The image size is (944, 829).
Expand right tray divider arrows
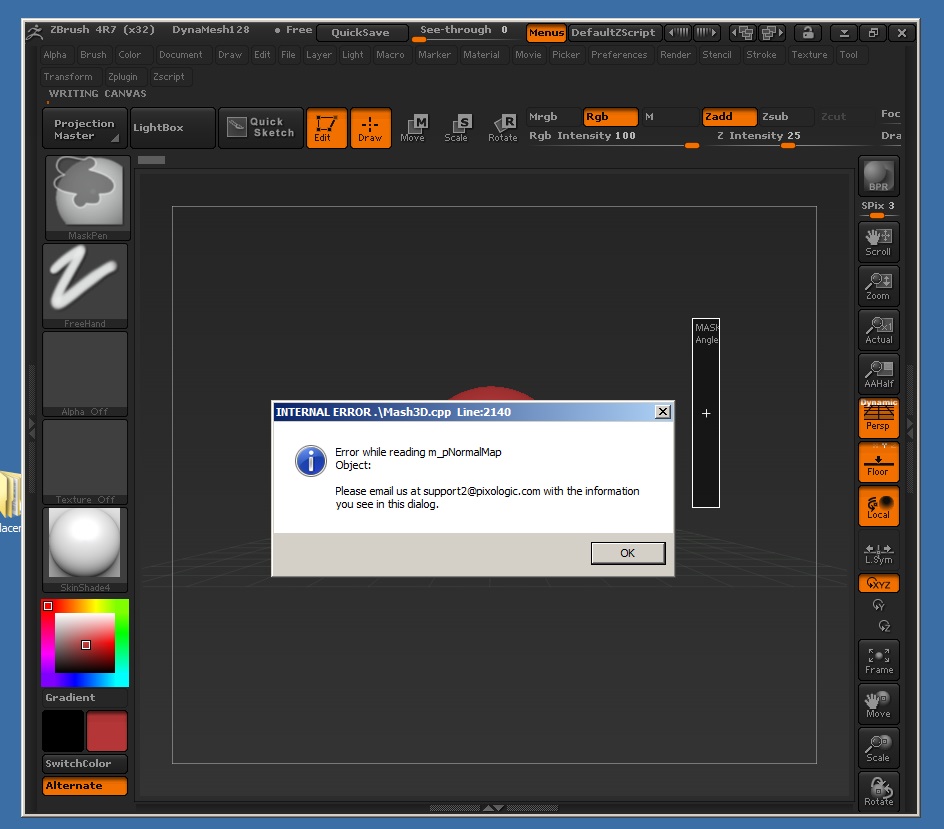click(910, 428)
